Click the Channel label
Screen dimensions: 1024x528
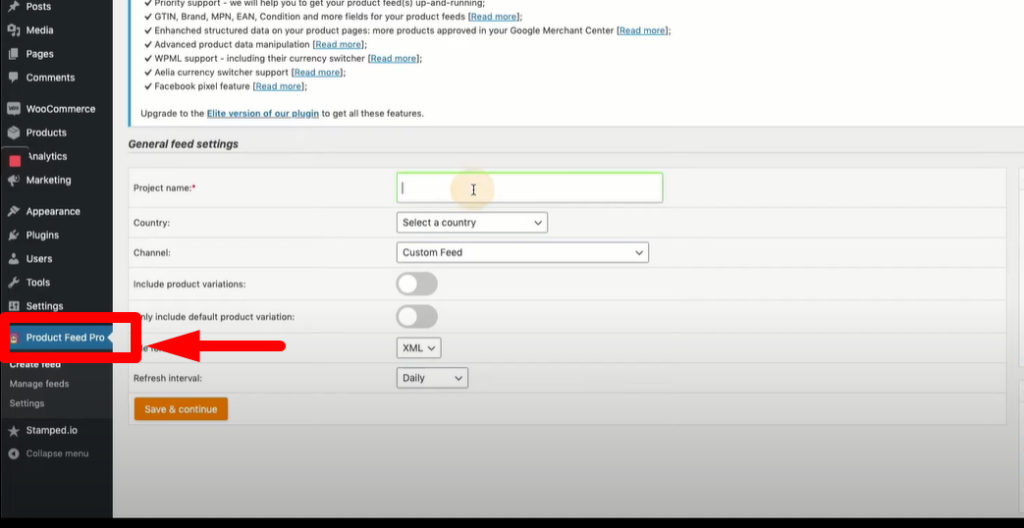152,252
